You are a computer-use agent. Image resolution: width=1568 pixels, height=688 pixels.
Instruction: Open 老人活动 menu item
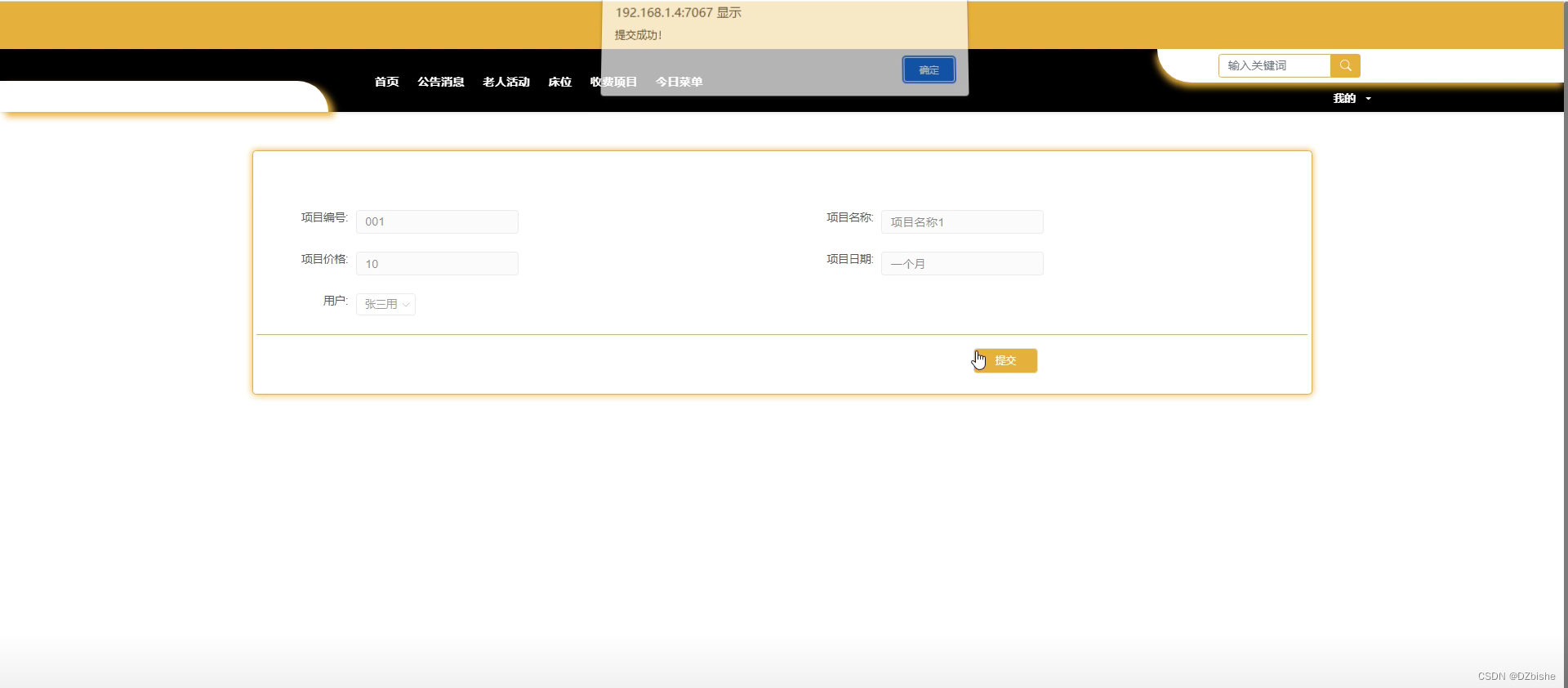[506, 82]
